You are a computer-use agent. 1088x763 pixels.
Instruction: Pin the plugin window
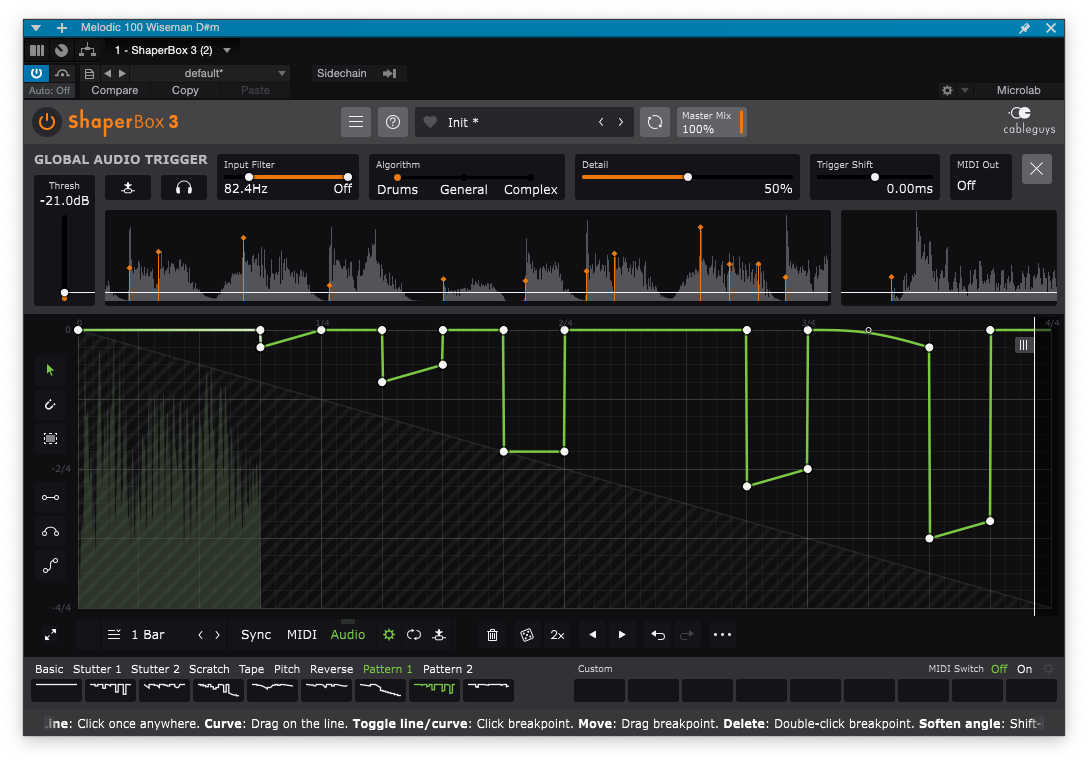[x=1024, y=28]
